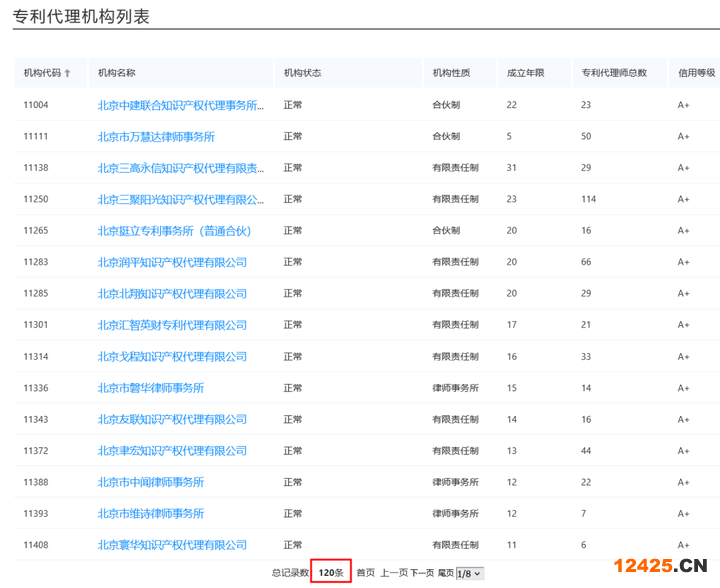The height and width of the screenshot is (588, 720).
Task: Open 北京三高永信知识产权代理 link
Action: (181, 168)
